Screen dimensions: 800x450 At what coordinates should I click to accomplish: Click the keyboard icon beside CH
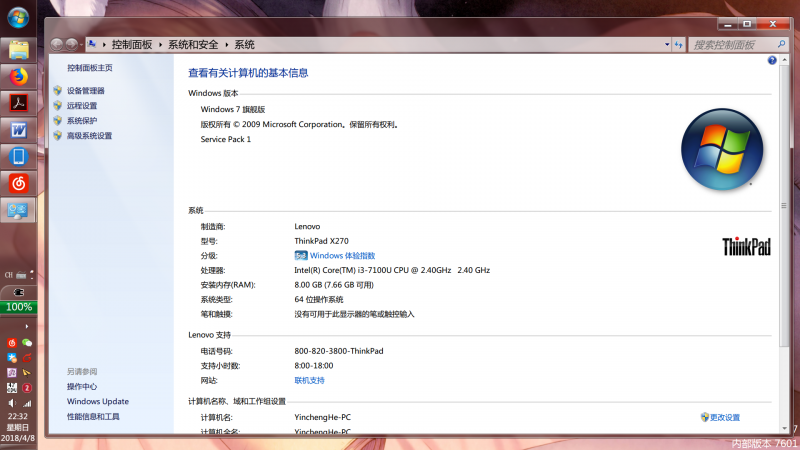(21, 275)
